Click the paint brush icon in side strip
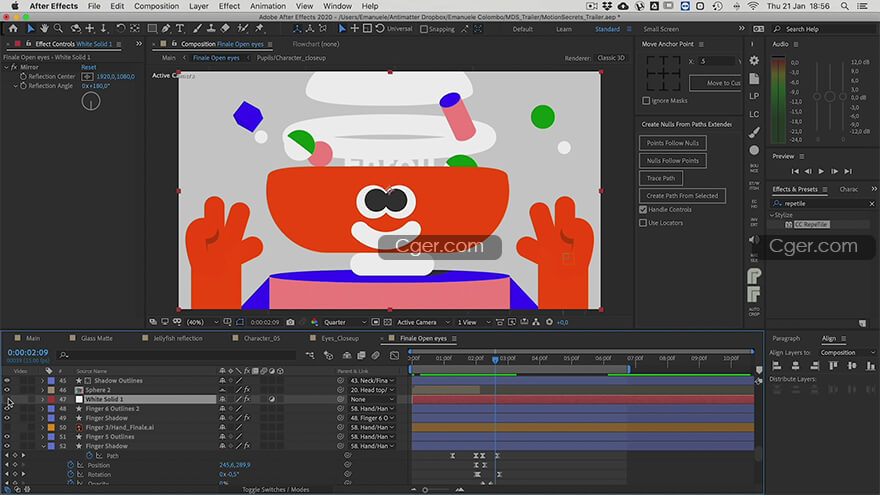Image resolution: width=880 pixels, height=495 pixels. (754, 132)
